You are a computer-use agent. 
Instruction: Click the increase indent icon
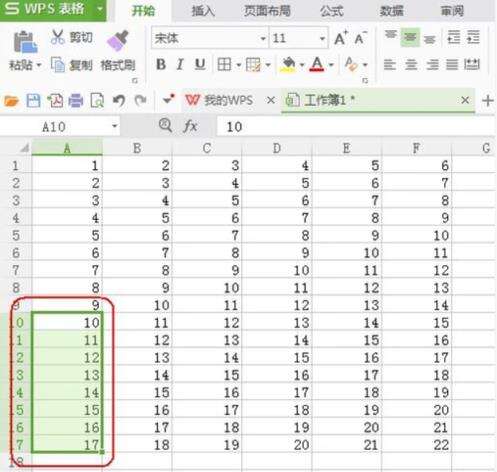coord(473,37)
